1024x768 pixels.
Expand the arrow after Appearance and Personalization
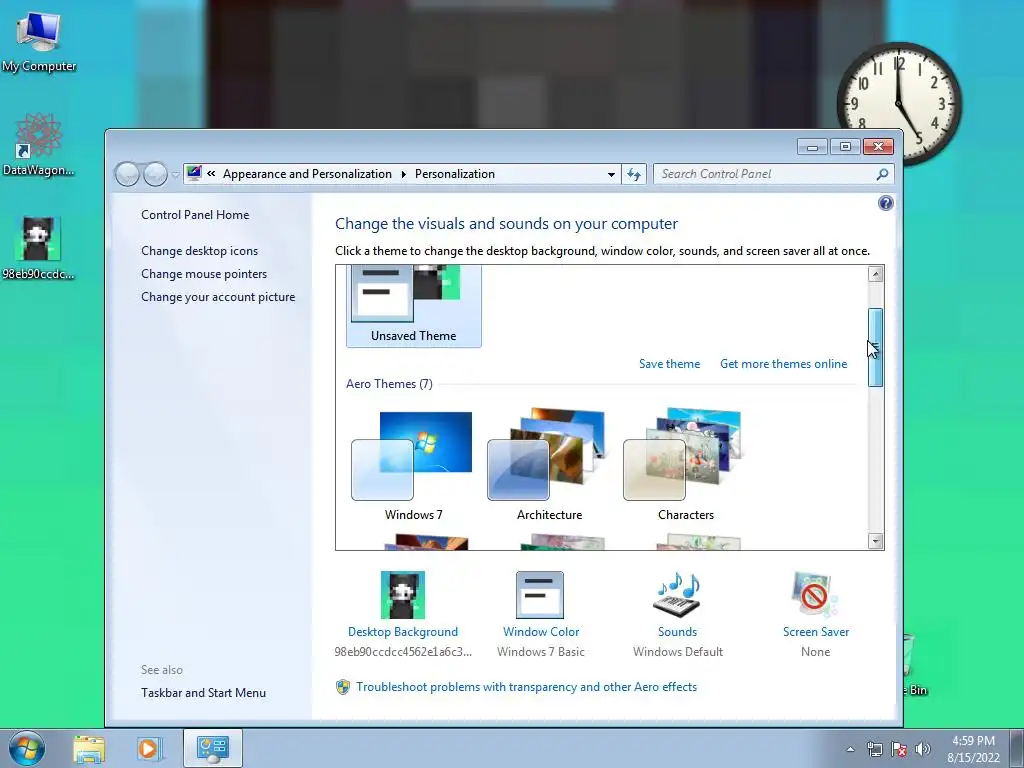[x=403, y=174]
